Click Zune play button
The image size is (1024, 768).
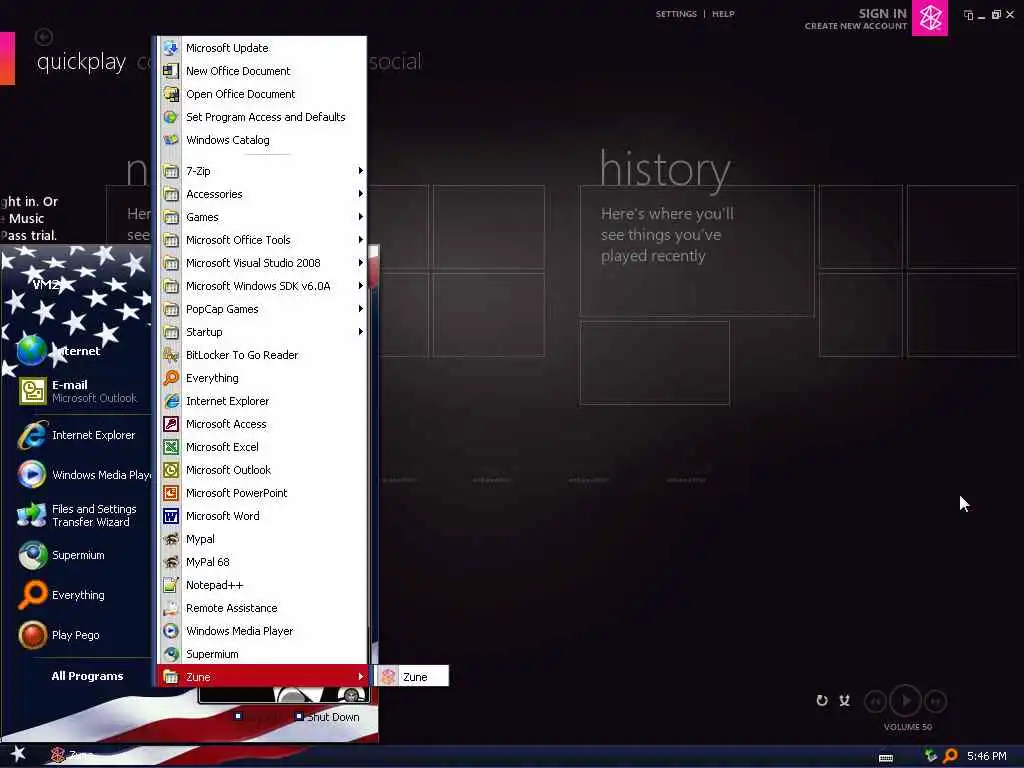tap(906, 701)
